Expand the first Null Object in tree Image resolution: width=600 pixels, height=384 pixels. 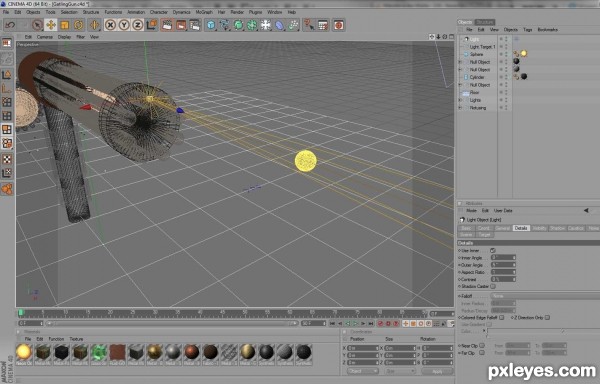pos(460,62)
